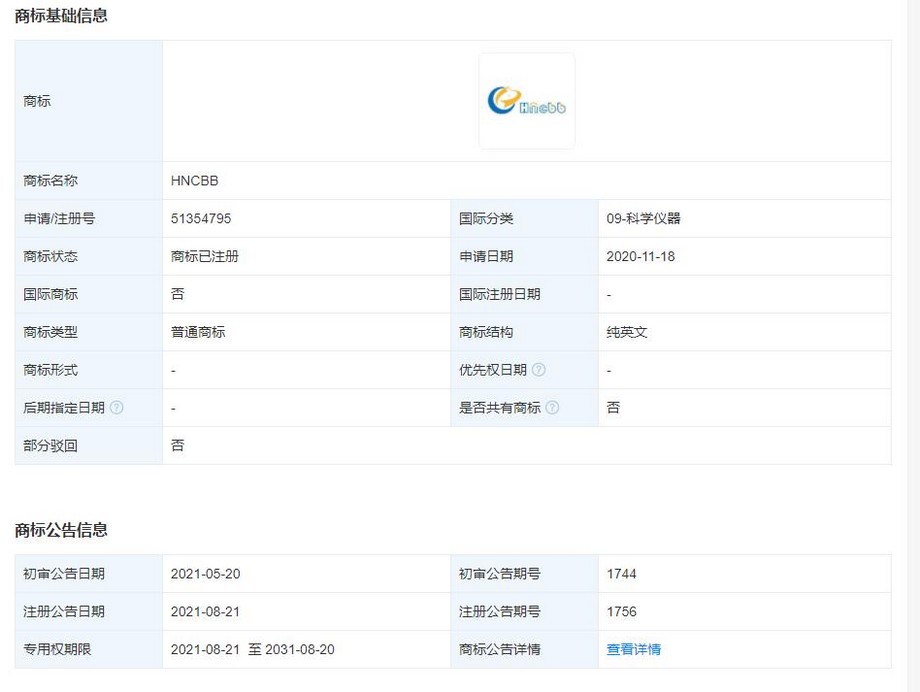Click the application date 2020-11-18
The width and height of the screenshot is (920, 692).
coord(640,257)
